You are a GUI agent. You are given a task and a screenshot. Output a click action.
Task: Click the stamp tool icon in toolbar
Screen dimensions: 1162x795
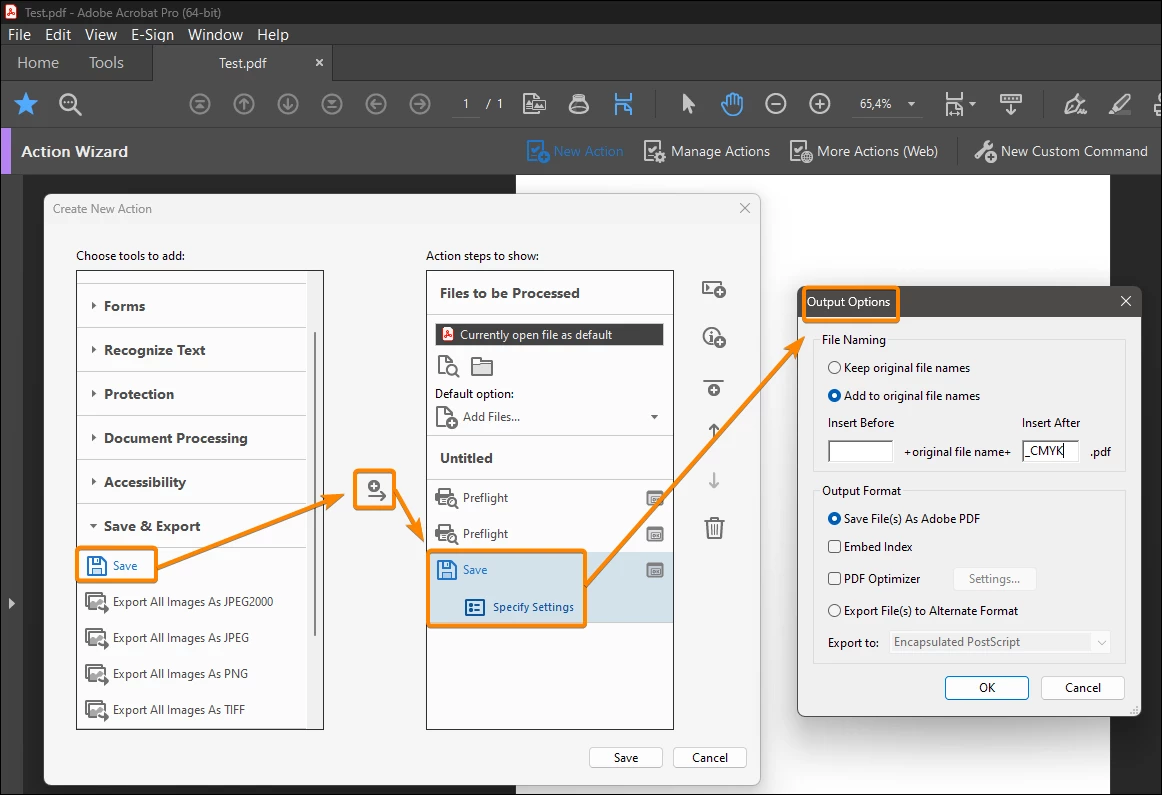coord(579,104)
